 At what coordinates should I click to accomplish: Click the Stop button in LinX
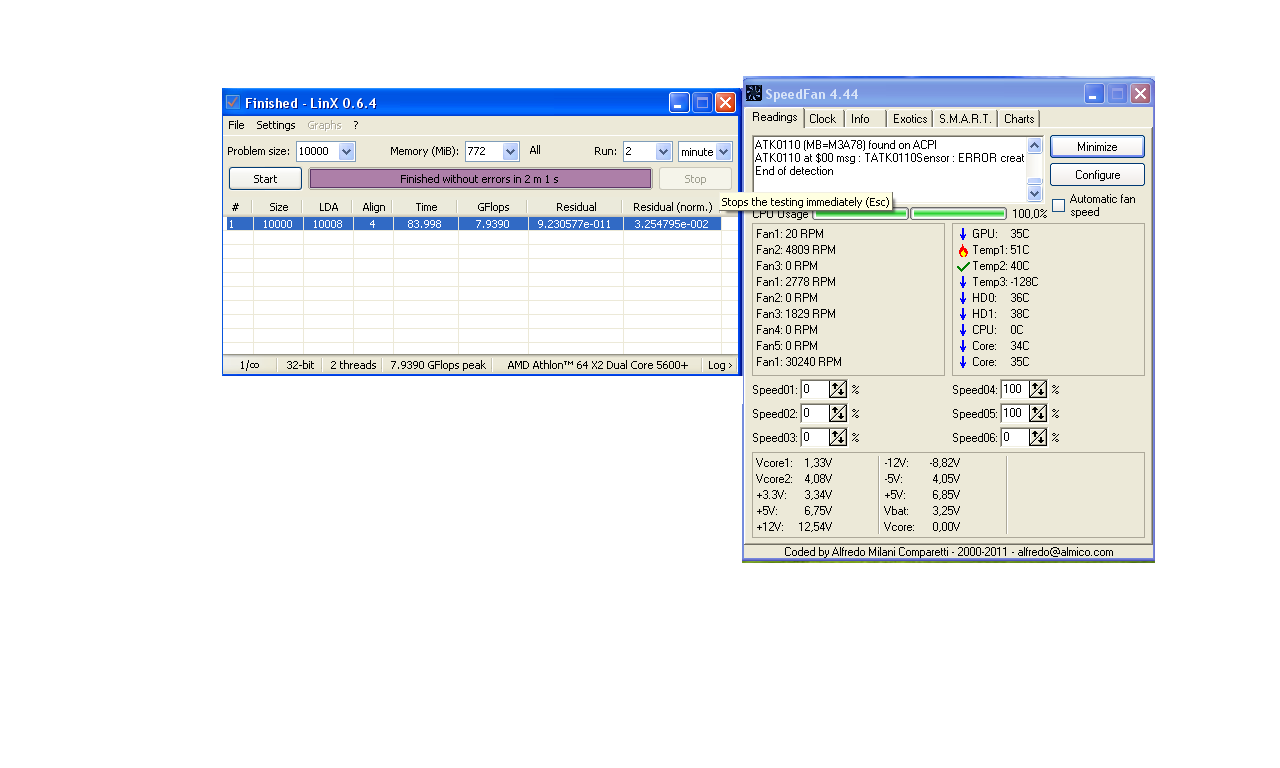tap(695, 179)
